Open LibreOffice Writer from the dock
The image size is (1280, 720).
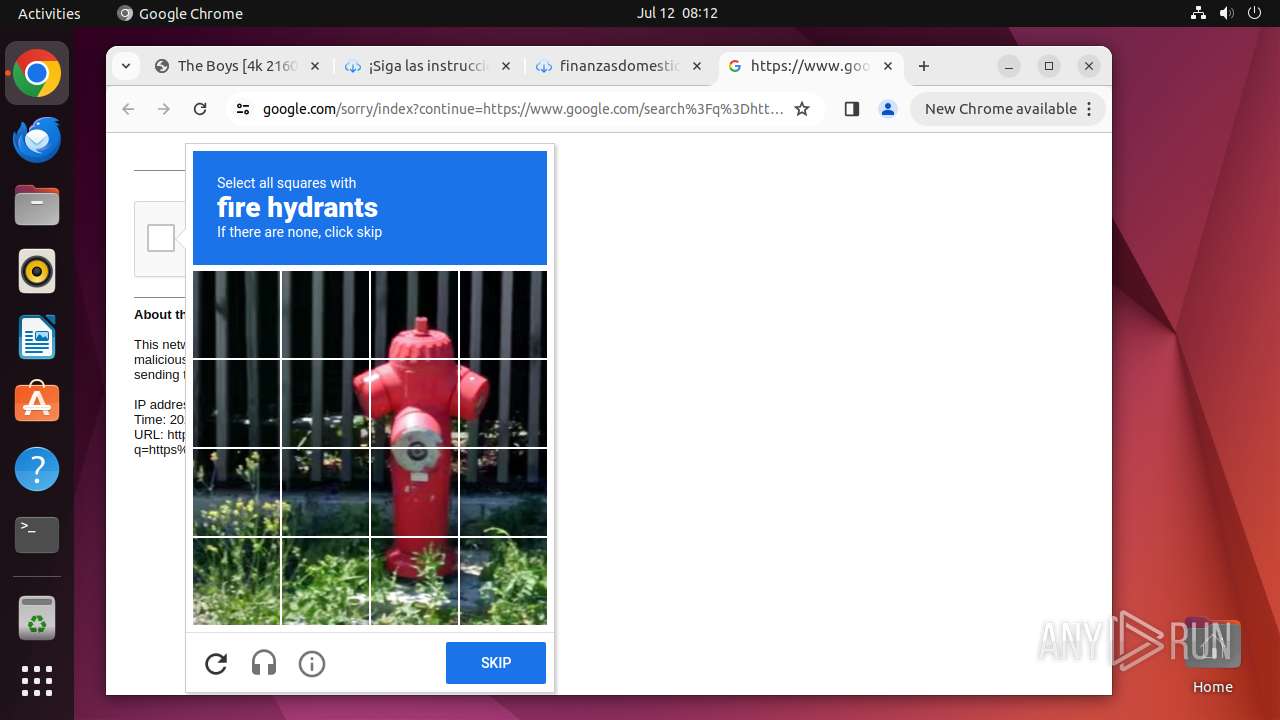pyautogui.click(x=37, y=338)
